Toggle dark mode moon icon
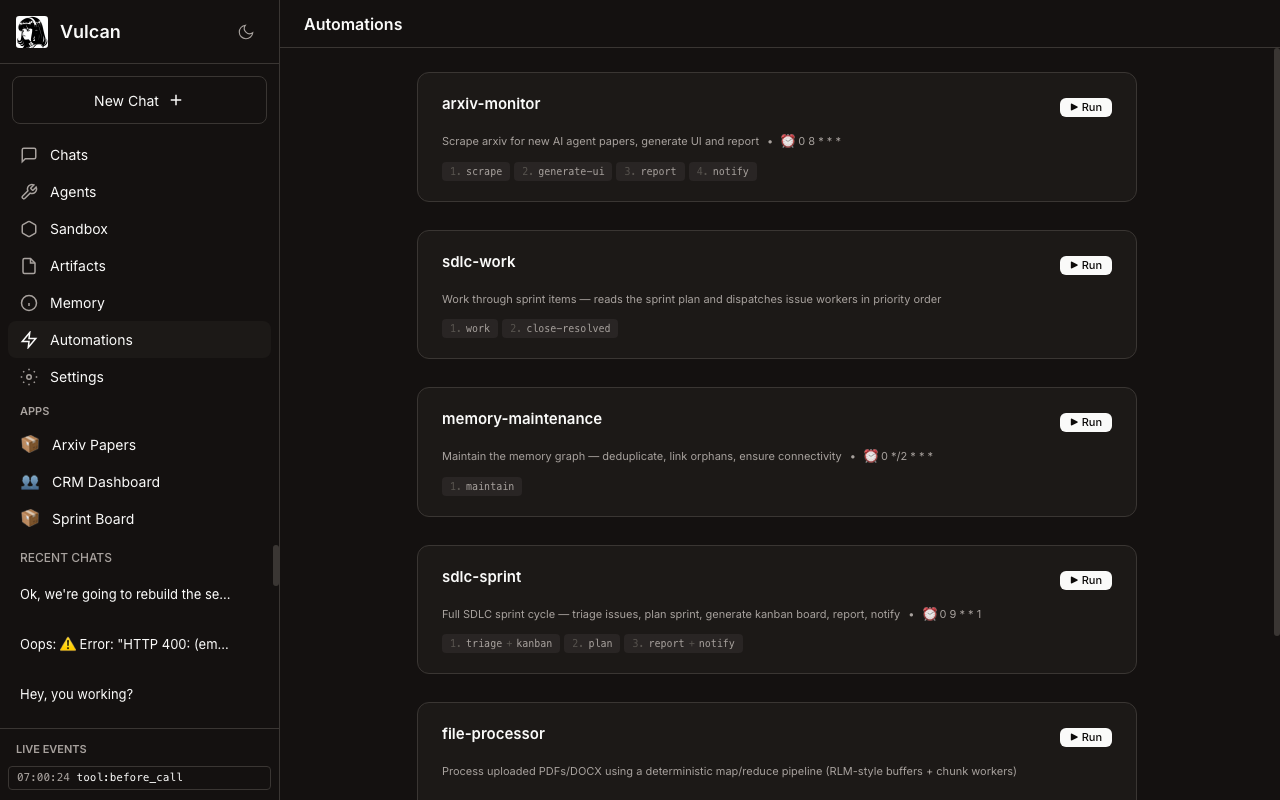The width and height of the screenshot is (1280, 800). pos(246,32)
